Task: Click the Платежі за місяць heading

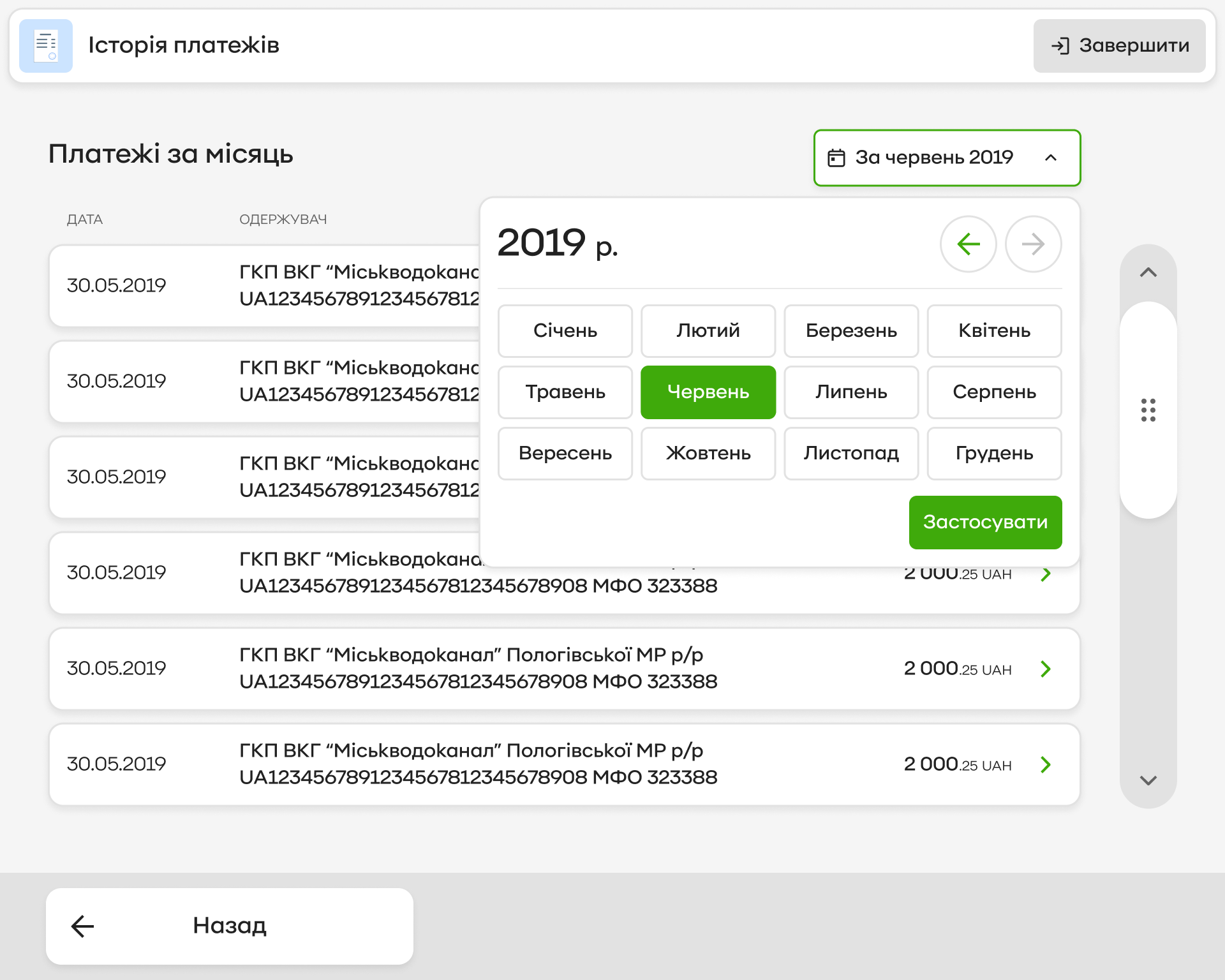Action: [x=171, y=154]
